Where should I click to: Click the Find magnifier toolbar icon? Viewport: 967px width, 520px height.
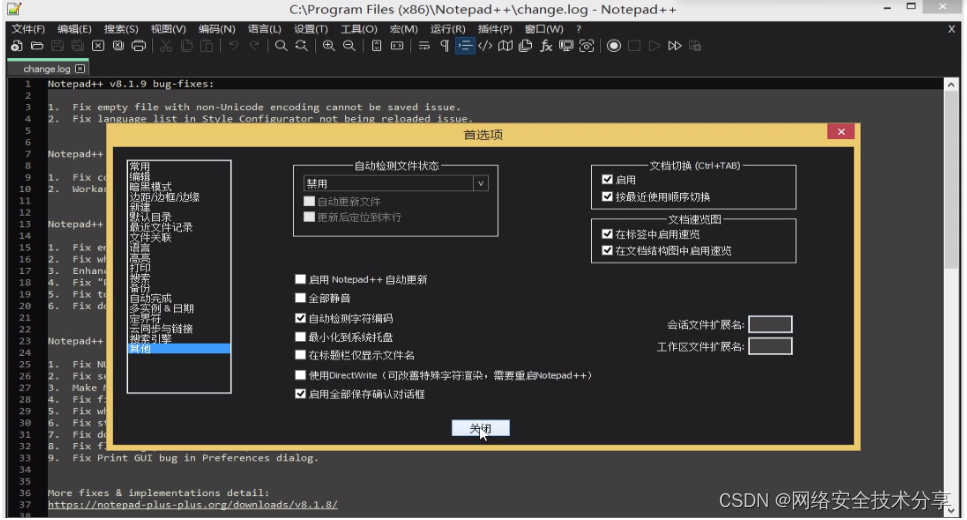[x=281, y=46]
